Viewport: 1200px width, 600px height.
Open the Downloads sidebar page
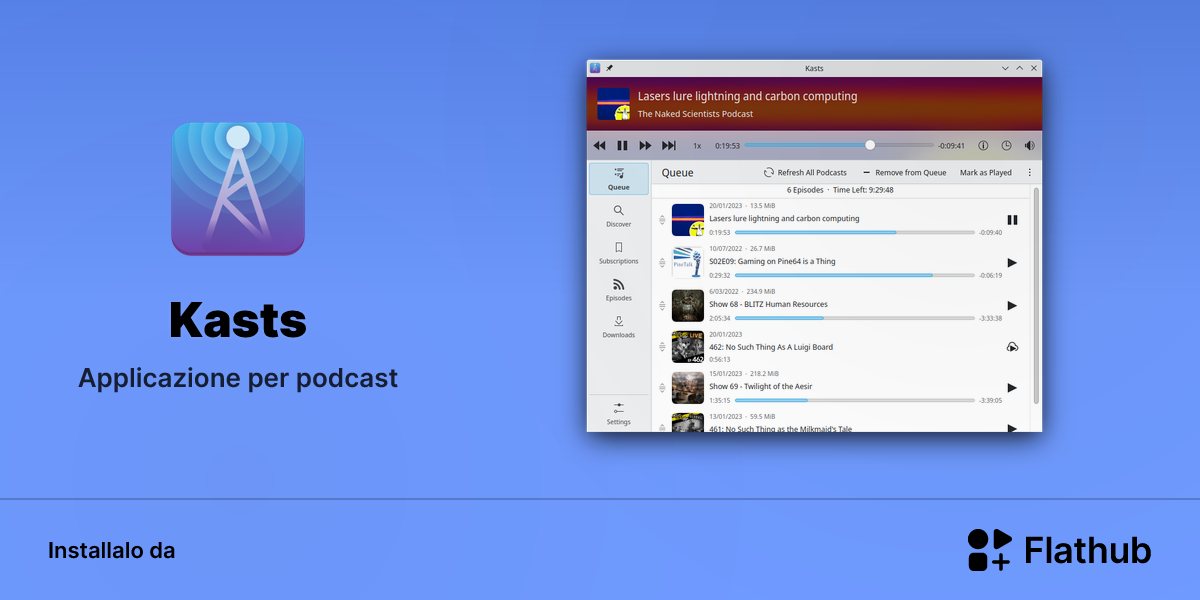pyautogui.click(x=619, y=327)
